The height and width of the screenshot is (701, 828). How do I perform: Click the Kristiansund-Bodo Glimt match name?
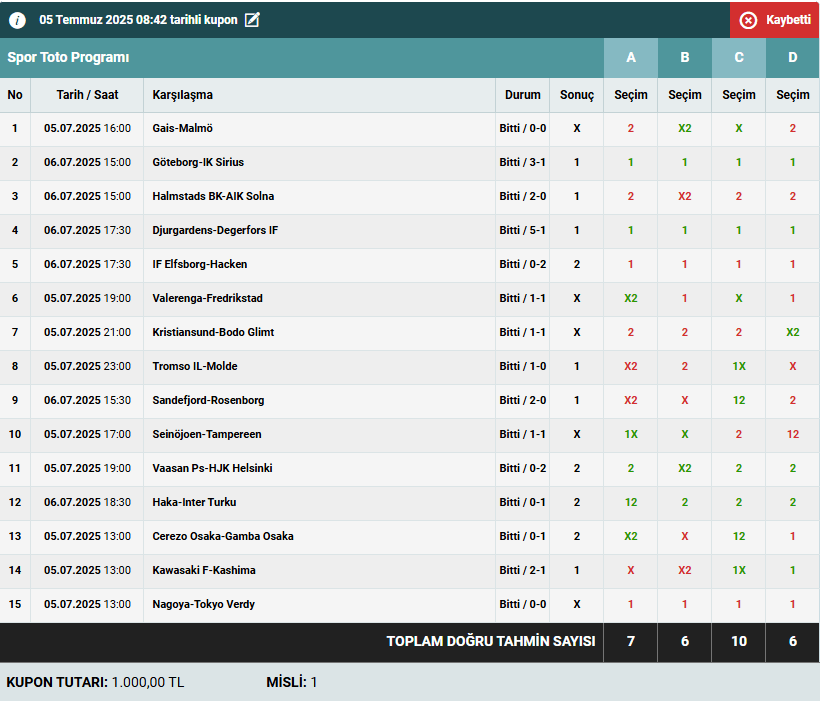pos(213,333)
